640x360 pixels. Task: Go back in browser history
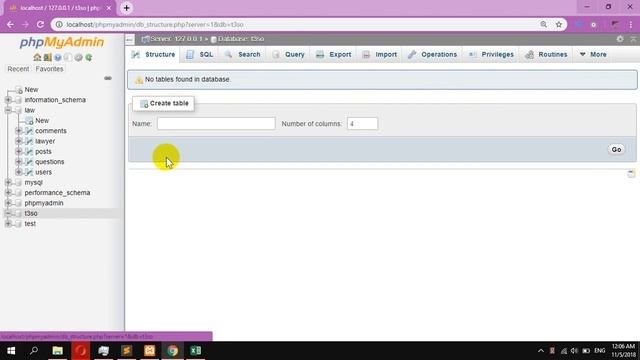click(x=10, y=24)
